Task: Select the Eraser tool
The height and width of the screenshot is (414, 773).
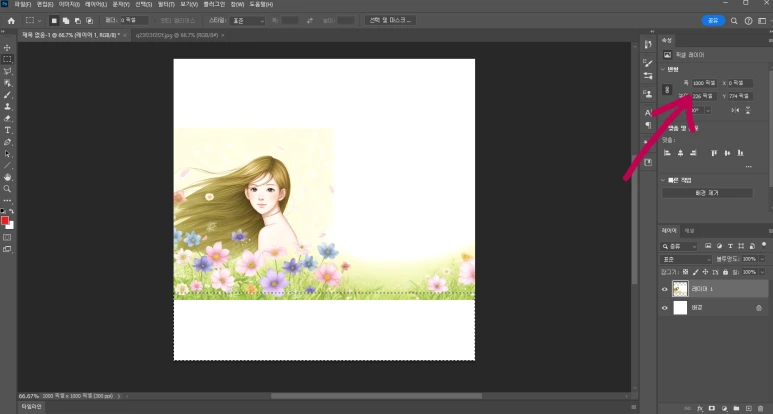Action: pyautogui.click(x=7, y=118)
